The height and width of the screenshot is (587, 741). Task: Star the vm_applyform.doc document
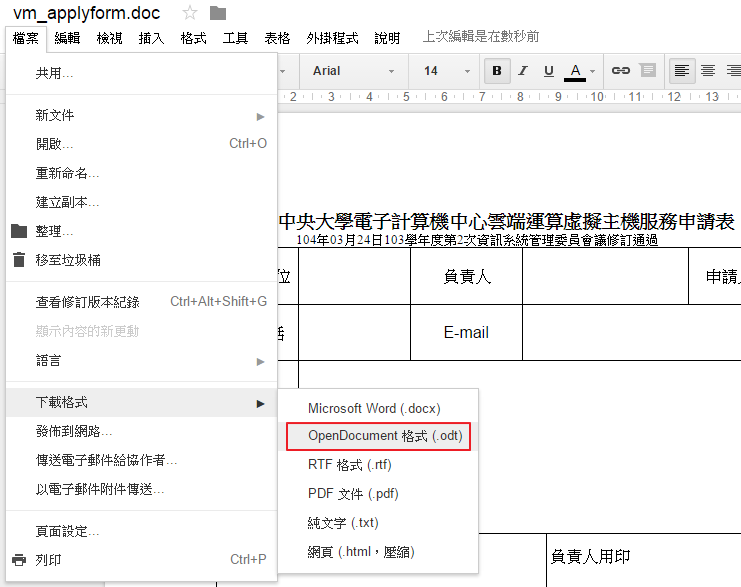(x=190, y=13)
